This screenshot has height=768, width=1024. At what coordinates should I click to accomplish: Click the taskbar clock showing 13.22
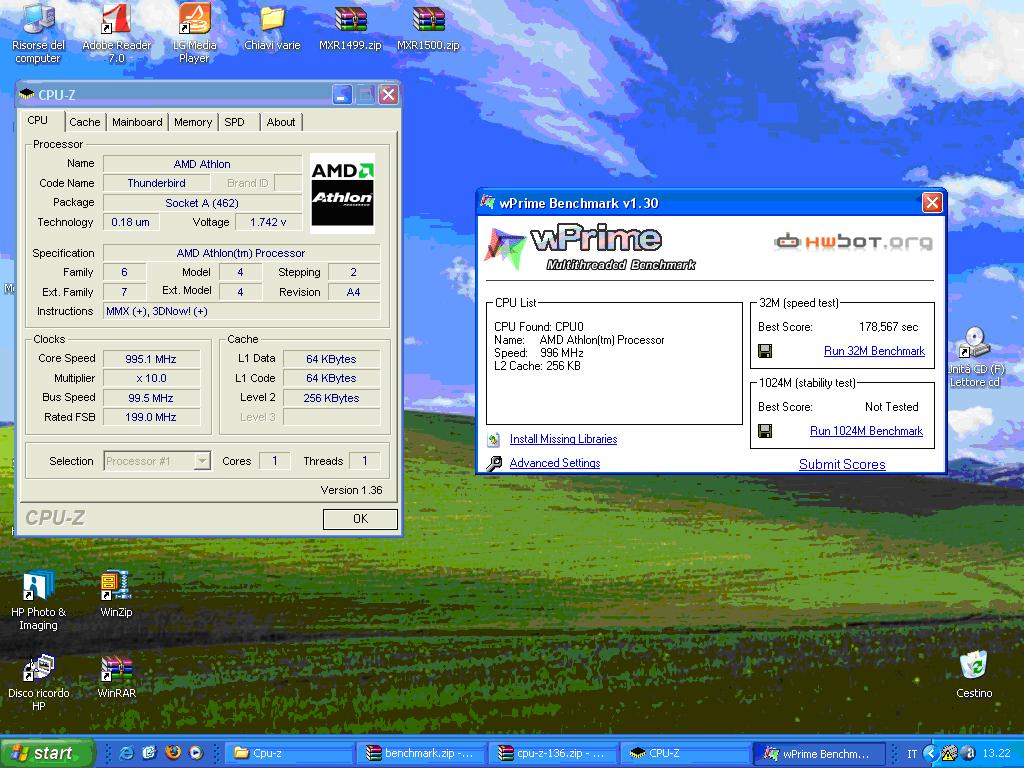(997, 754)
